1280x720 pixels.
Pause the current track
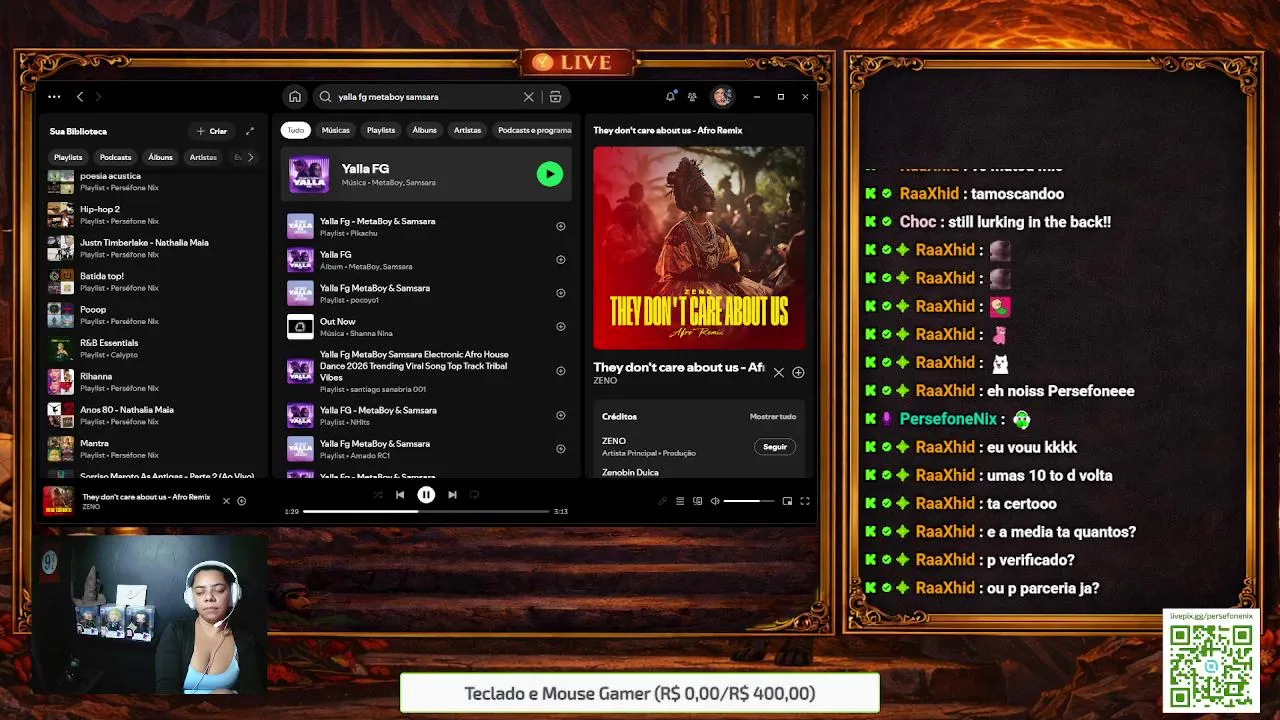coord(426,494)
